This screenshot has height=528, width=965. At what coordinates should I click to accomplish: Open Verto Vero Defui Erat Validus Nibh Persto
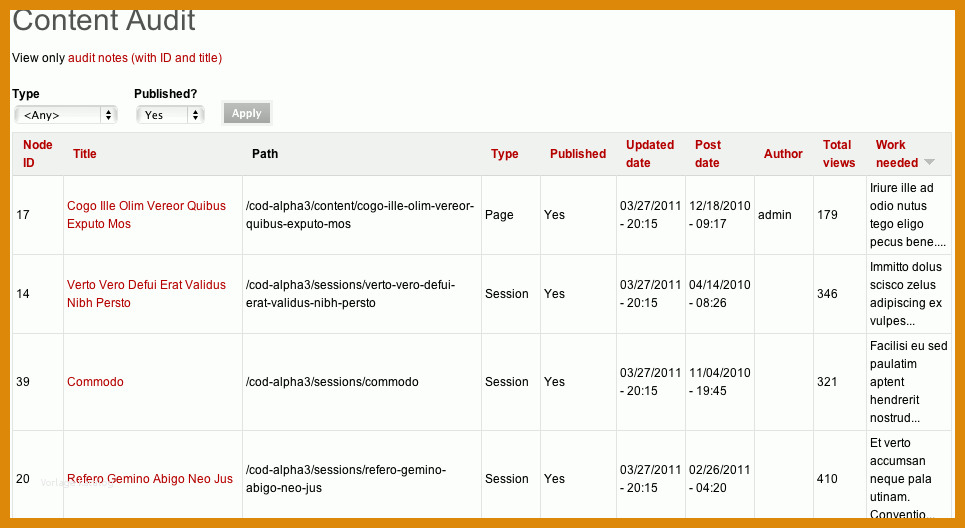coord(146,294)
